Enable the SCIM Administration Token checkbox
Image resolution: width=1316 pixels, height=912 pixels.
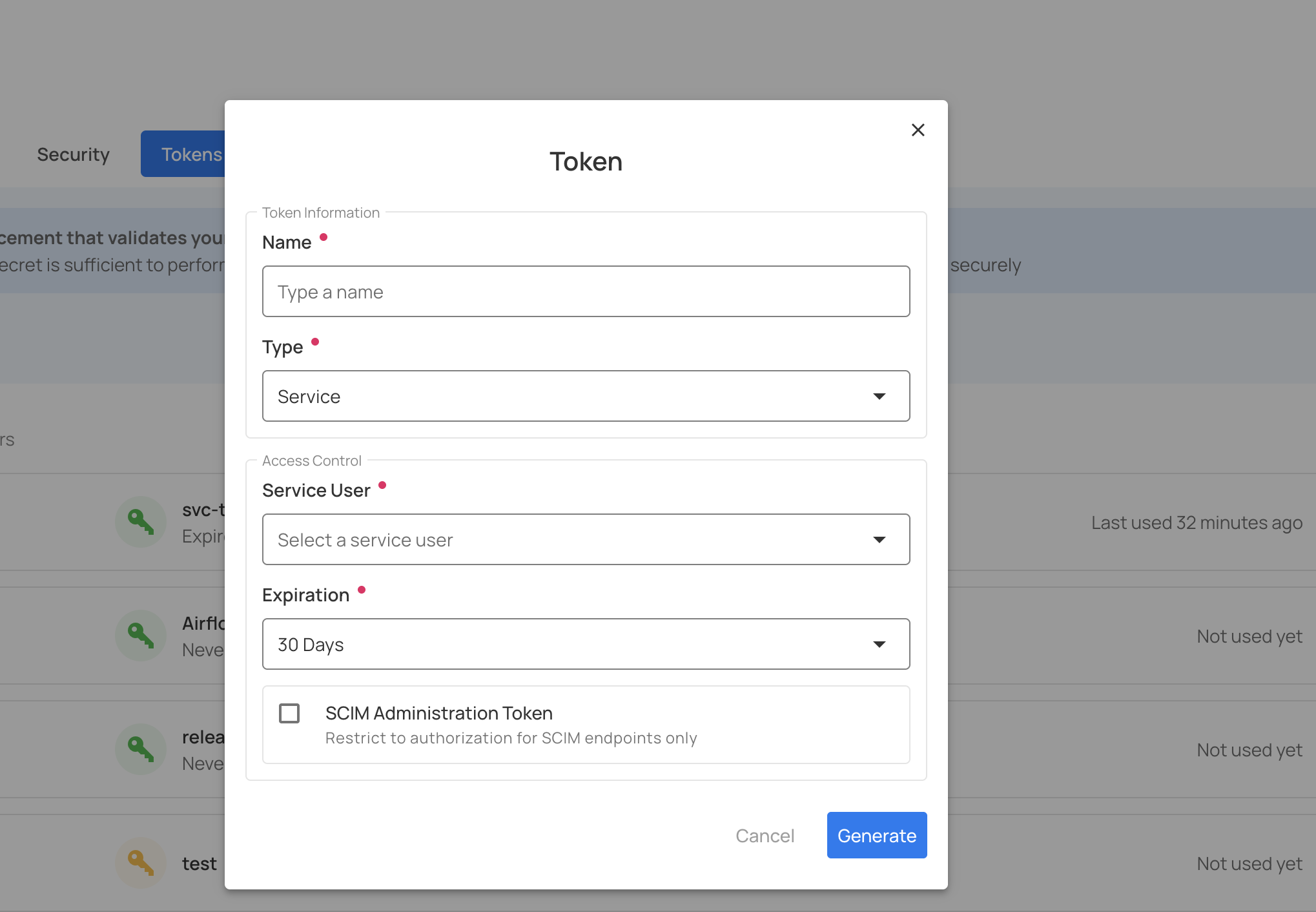[x=289, y=713]
